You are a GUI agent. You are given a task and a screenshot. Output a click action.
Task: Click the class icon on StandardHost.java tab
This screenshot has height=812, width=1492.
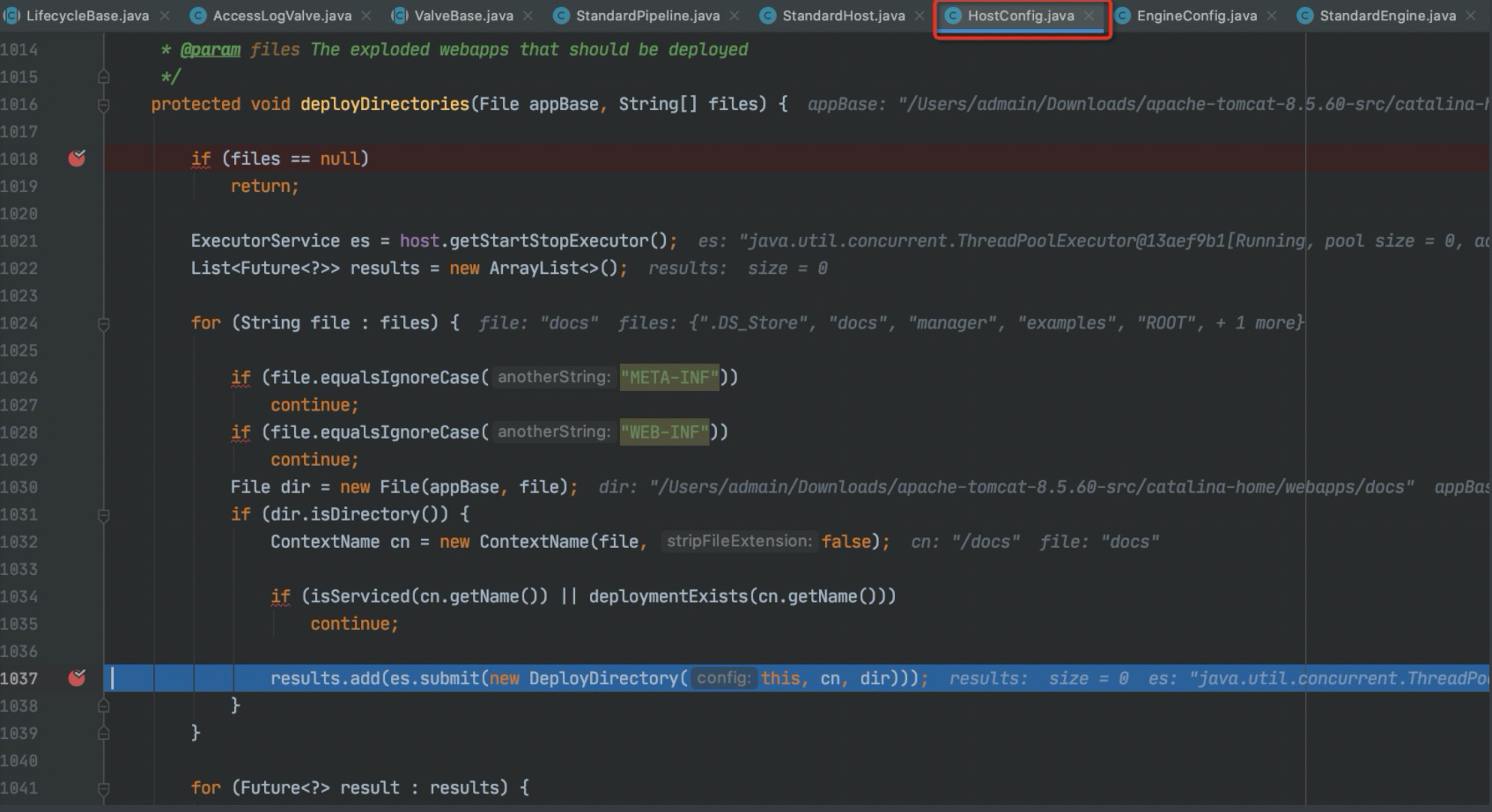coord(768,16)
